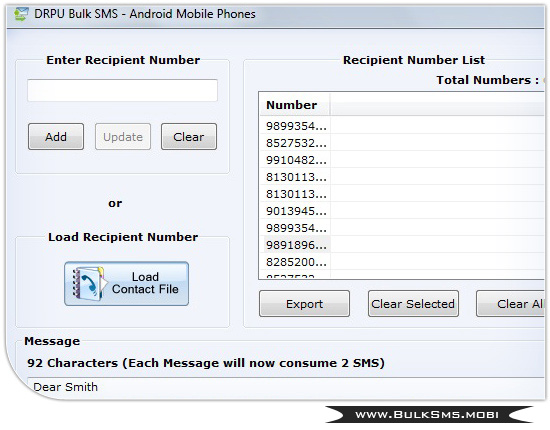
Task: Click the Clear Selected button
Action: [x=413, y=303]
